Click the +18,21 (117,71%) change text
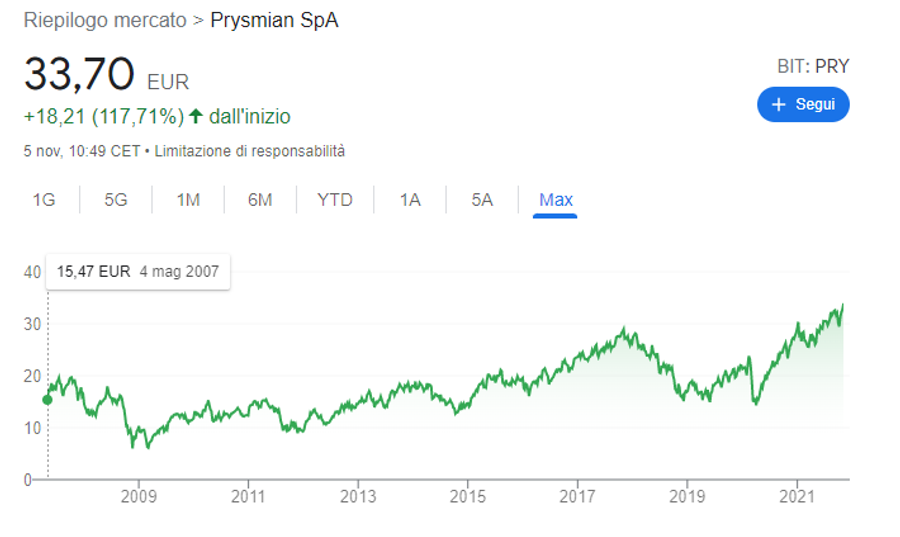 point(104,116)
